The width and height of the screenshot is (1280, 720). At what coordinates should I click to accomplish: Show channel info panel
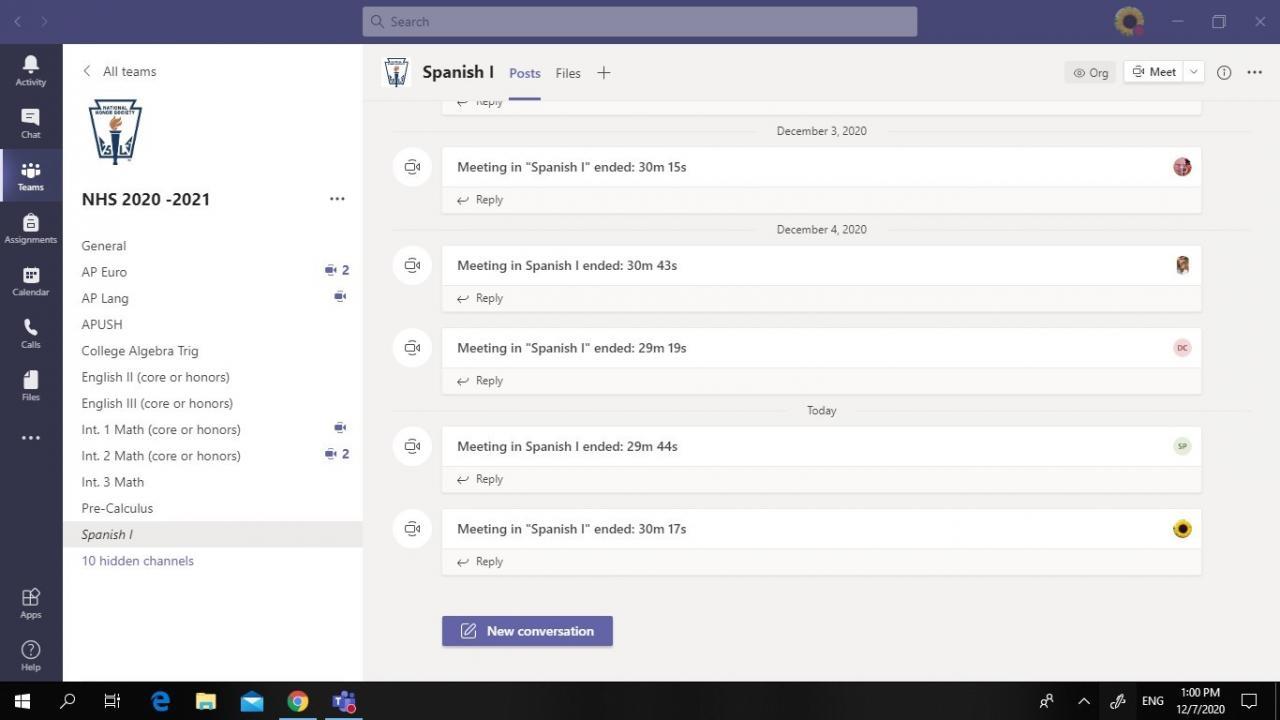(x=1224, y=72)
